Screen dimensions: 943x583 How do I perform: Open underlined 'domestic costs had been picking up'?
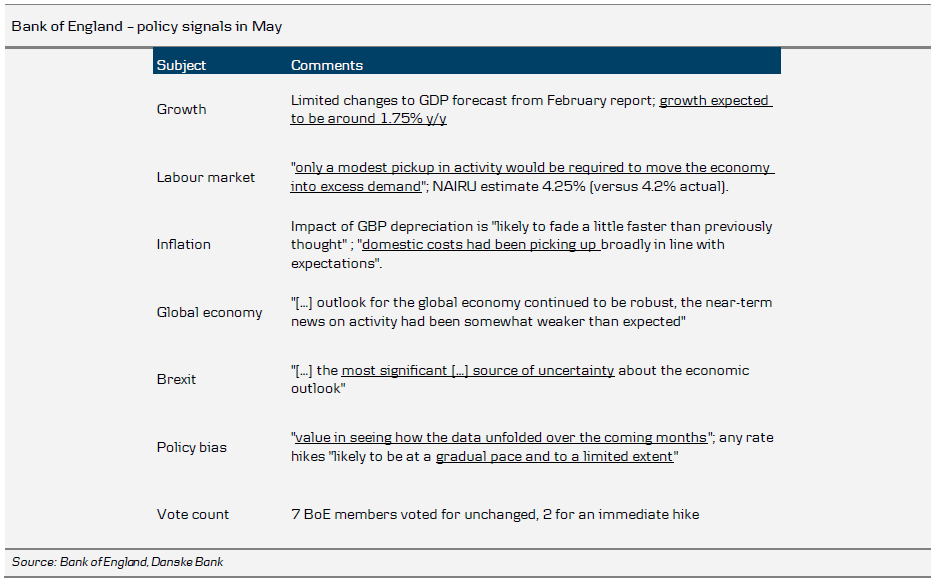coord(480,244)
